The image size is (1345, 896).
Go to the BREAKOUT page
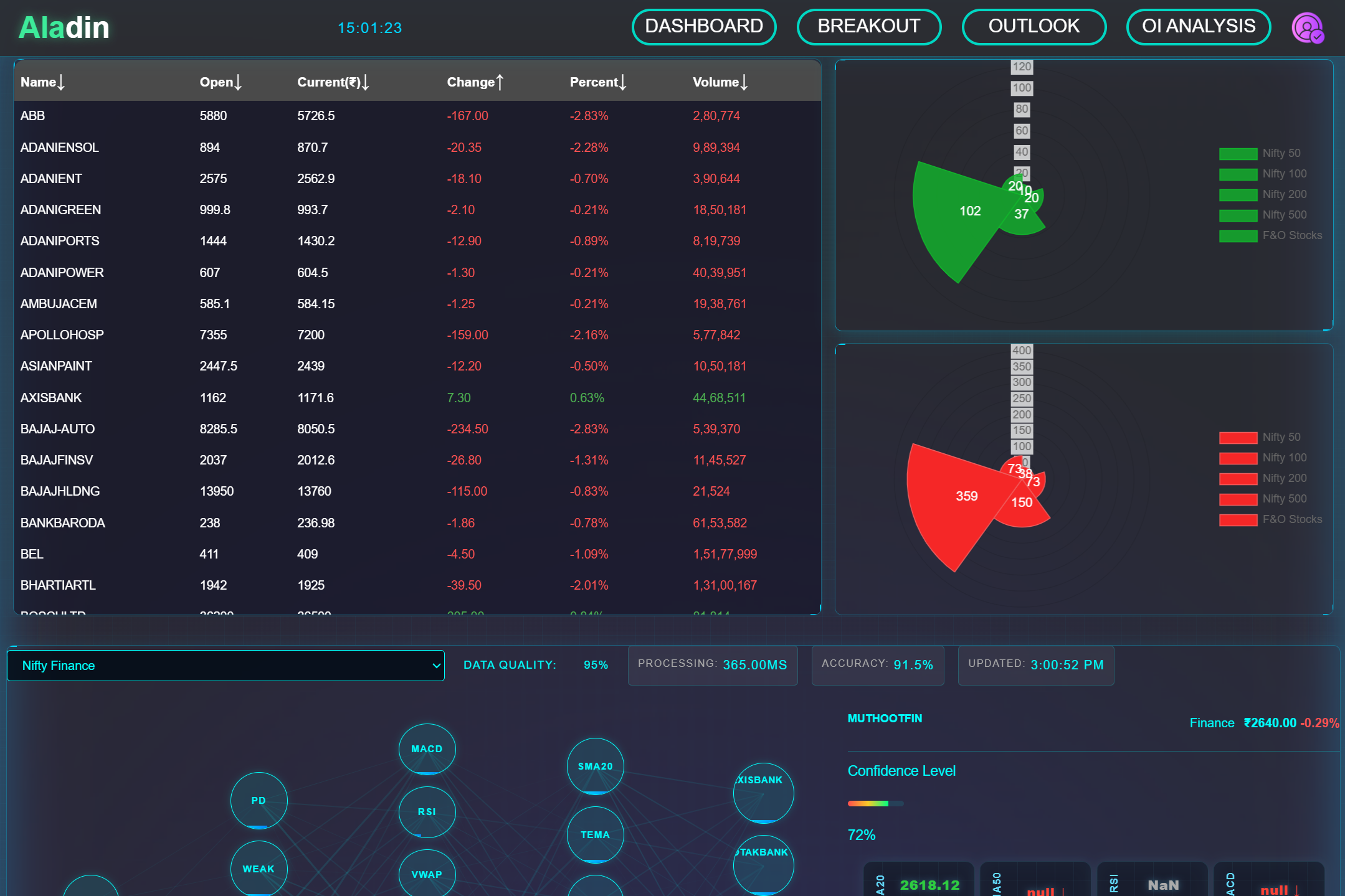869,27
